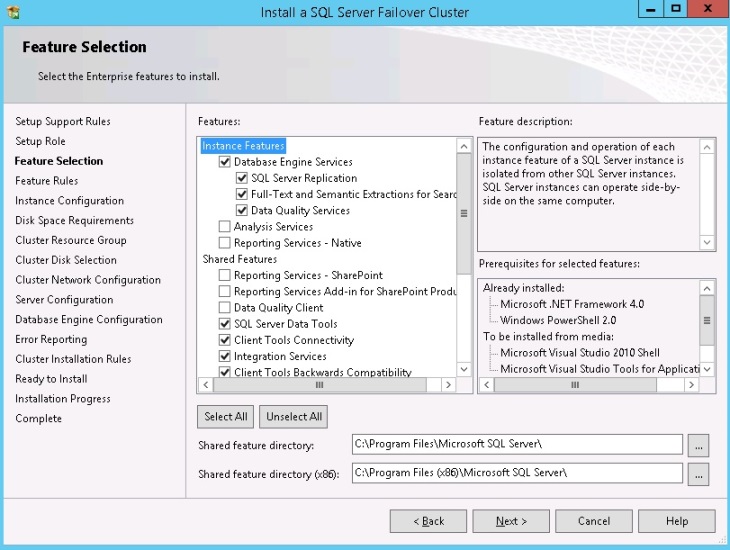Maximize the installer window
The height and width of the screenshot is (550, 730).
(676, 9)
